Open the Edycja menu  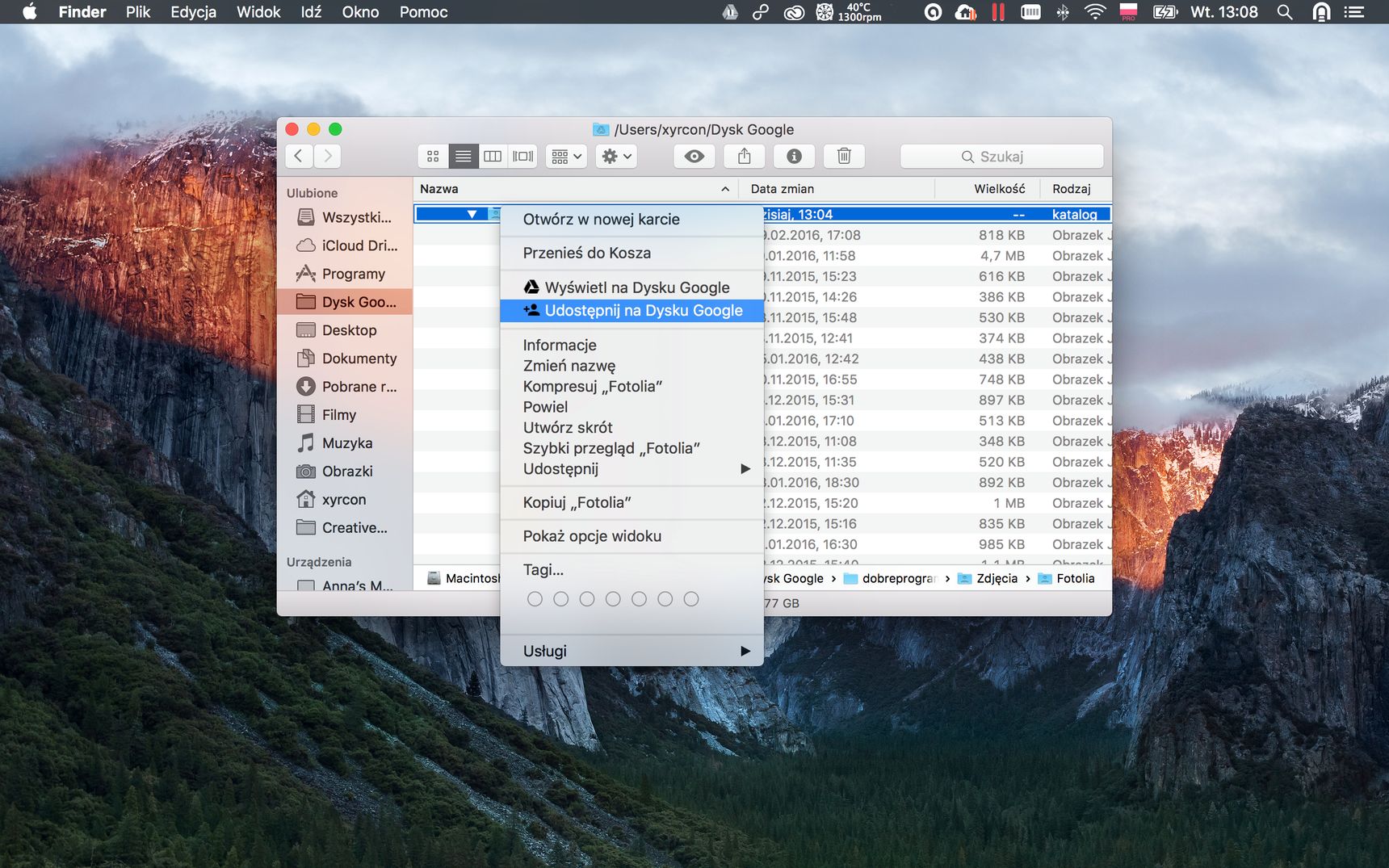[x=193, y=12]
